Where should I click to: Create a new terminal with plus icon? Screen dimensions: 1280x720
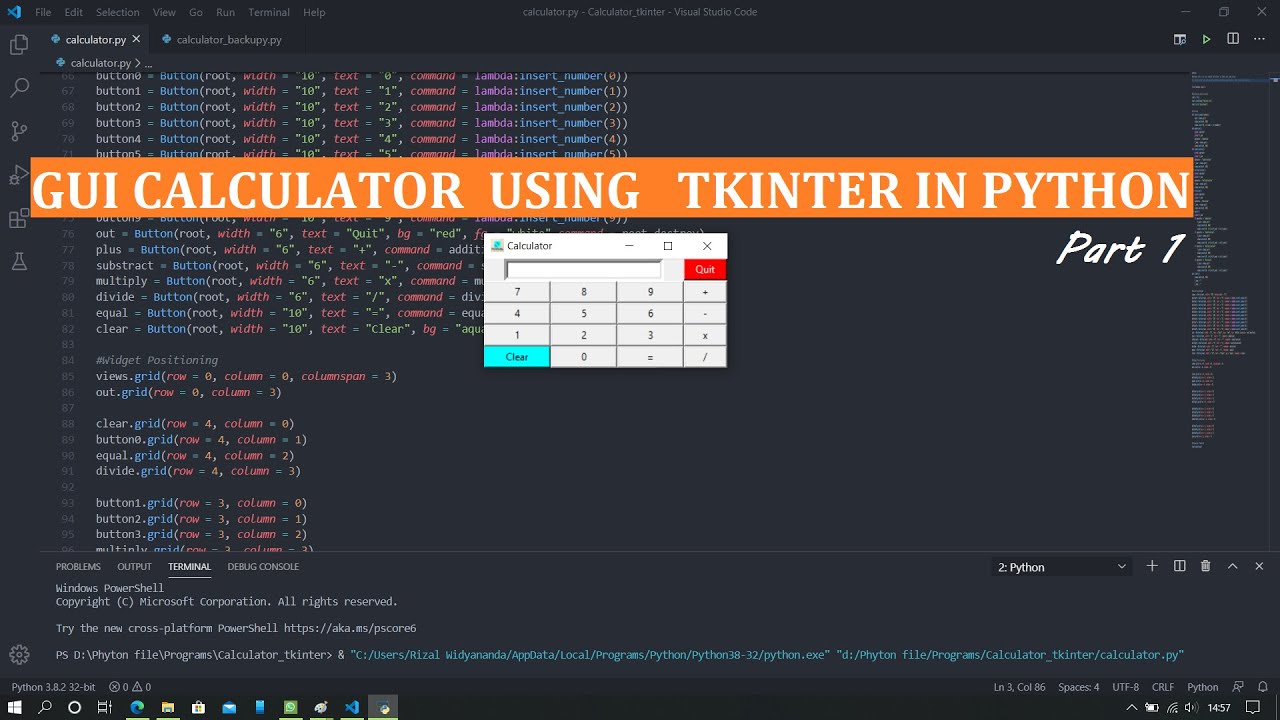pos(1152,566)
